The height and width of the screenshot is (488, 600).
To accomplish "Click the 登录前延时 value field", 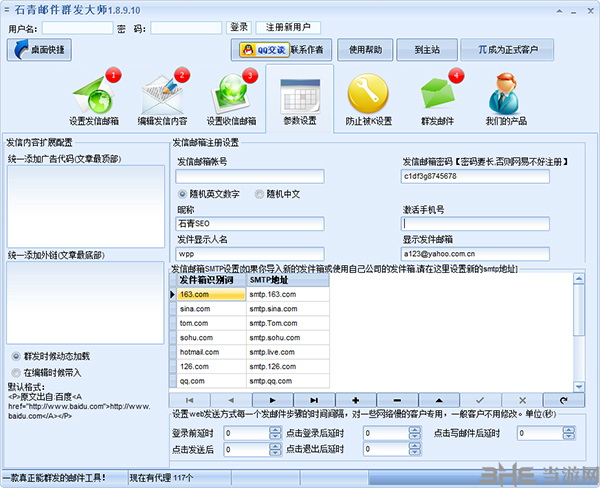I will pyautogui.click(x=246, y=433).
